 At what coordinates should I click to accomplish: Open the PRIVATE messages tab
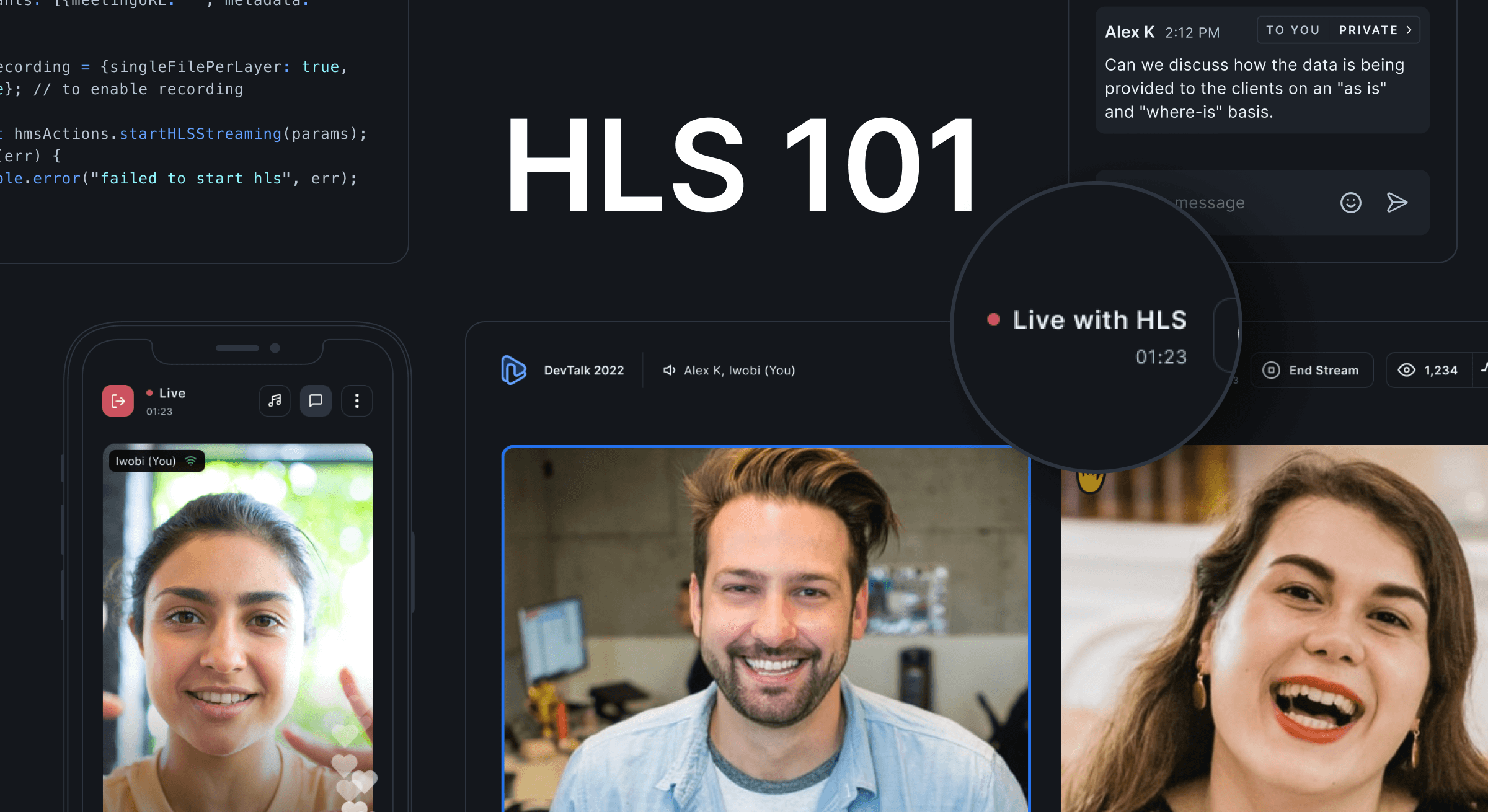click(1368, 29)
